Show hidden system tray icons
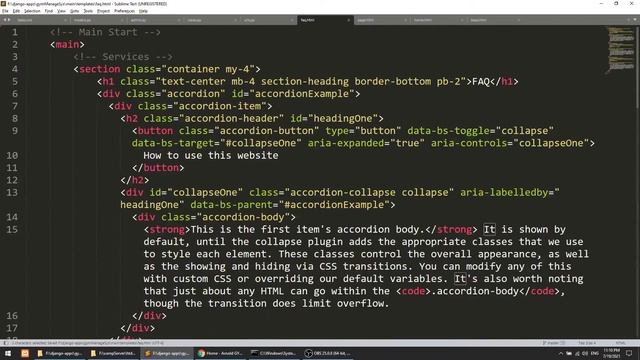This screenshot has height=360, width=640. (x=560, y=353)
